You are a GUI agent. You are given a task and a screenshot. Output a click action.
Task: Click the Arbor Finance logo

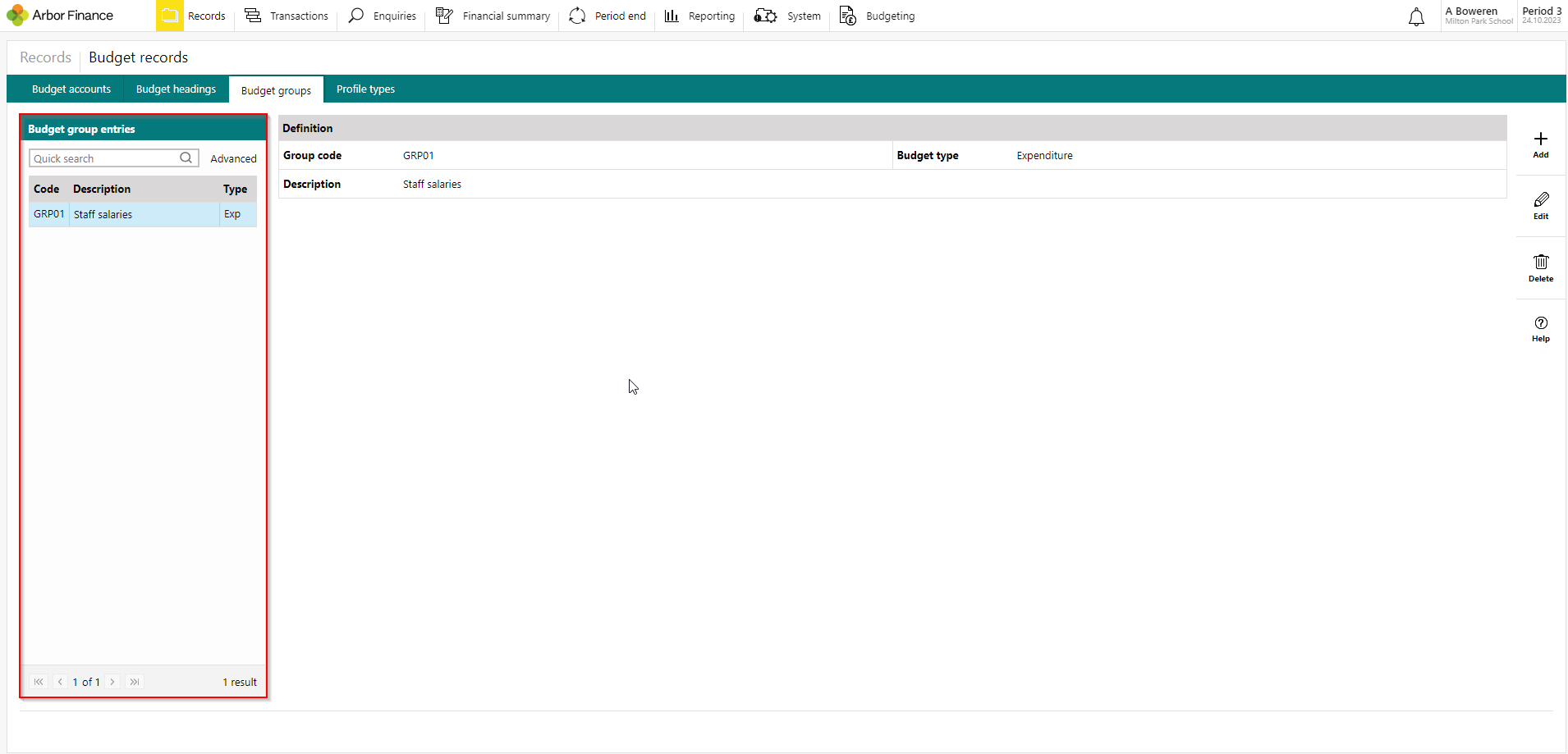[61, 16]
